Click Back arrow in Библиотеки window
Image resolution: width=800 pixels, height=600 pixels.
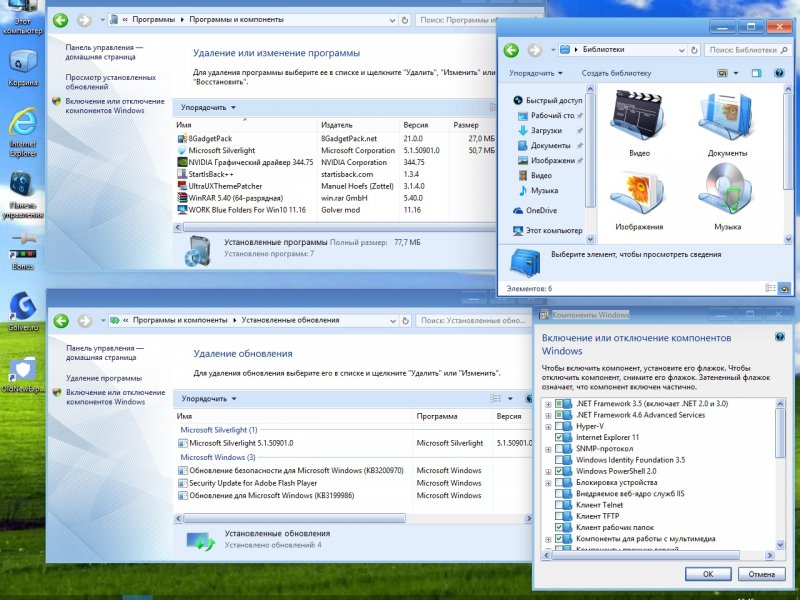[x=511, y=50]
